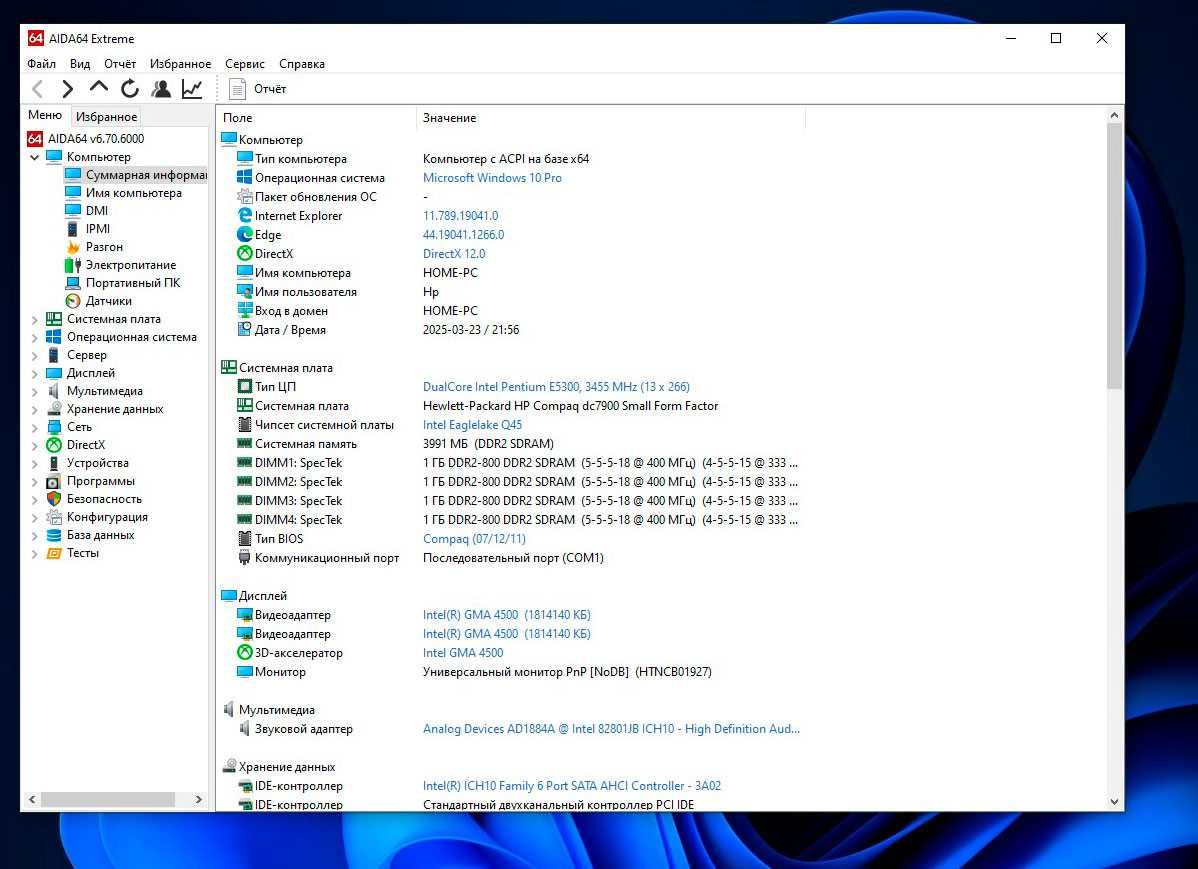Open the Избранное menu in menu bar
The height and width of the screenshot is (869, 1198).
pos(180,64)
